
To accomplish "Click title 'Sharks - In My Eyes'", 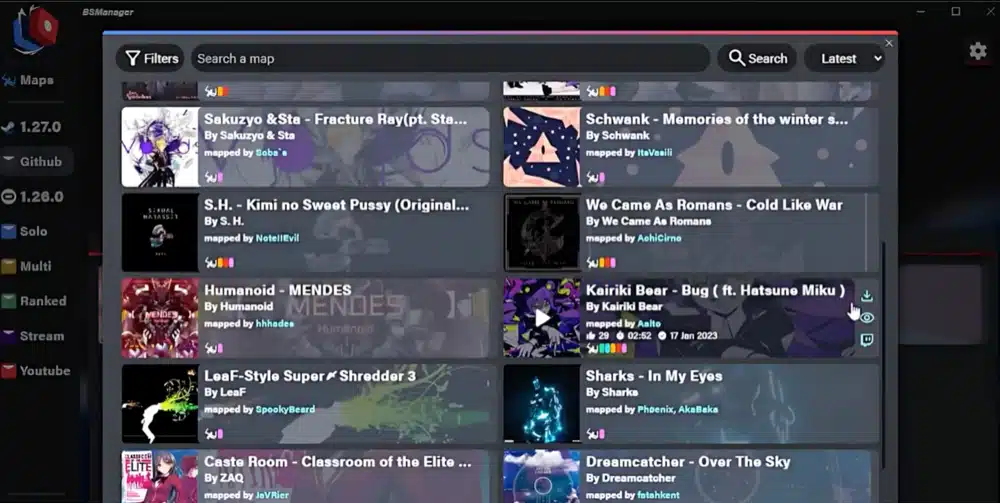I will [x=654, y=376].
